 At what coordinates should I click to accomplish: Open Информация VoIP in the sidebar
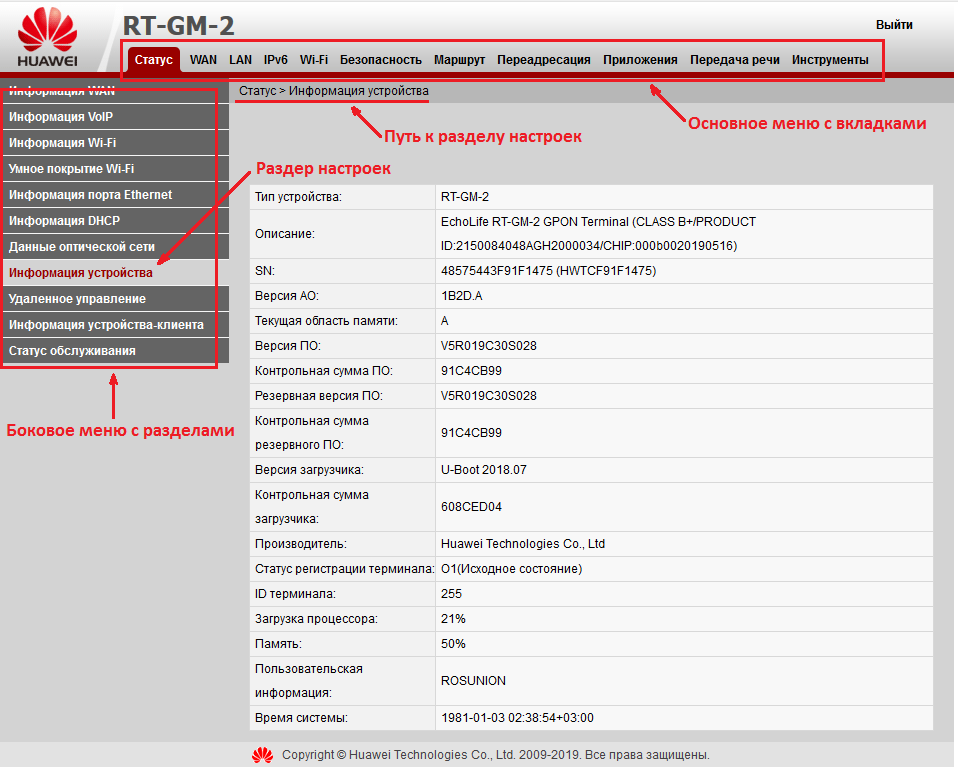[116, 117]
